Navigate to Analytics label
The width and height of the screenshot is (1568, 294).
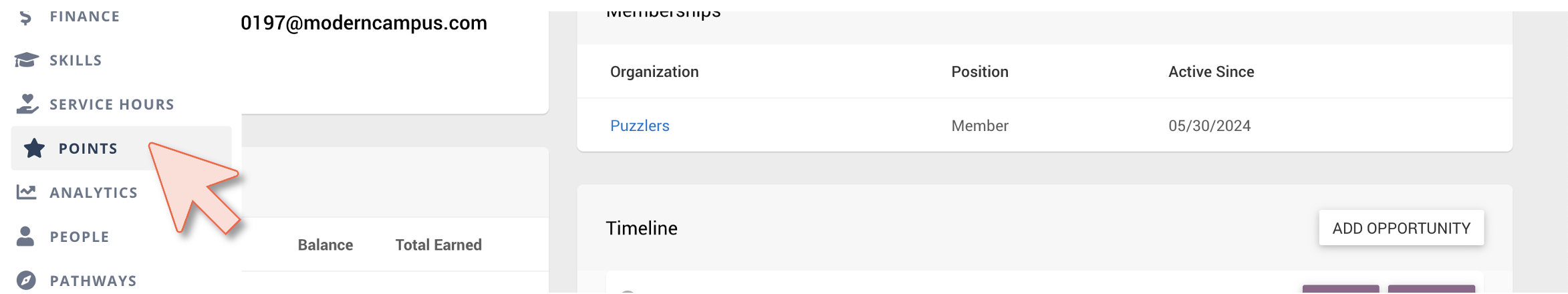click(94, 192)
